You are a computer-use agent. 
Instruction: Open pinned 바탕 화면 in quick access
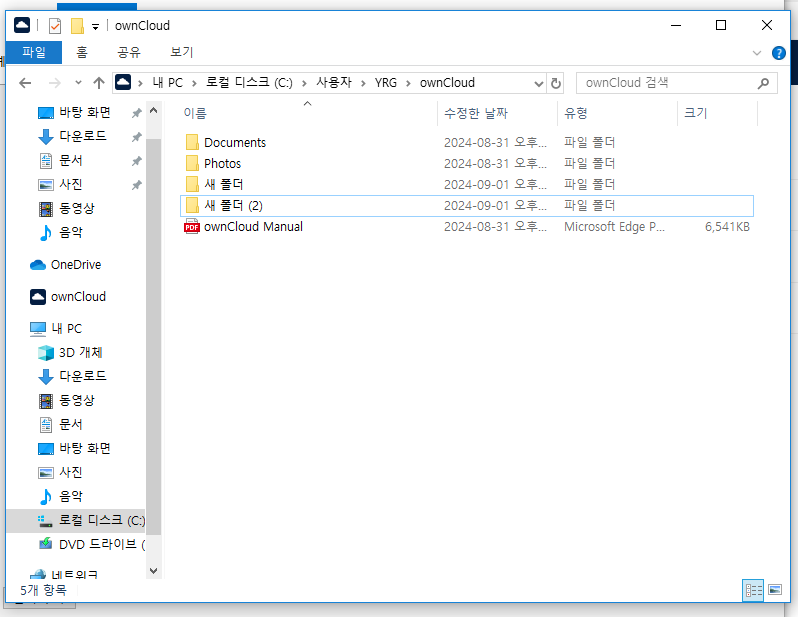coord(84,112)
